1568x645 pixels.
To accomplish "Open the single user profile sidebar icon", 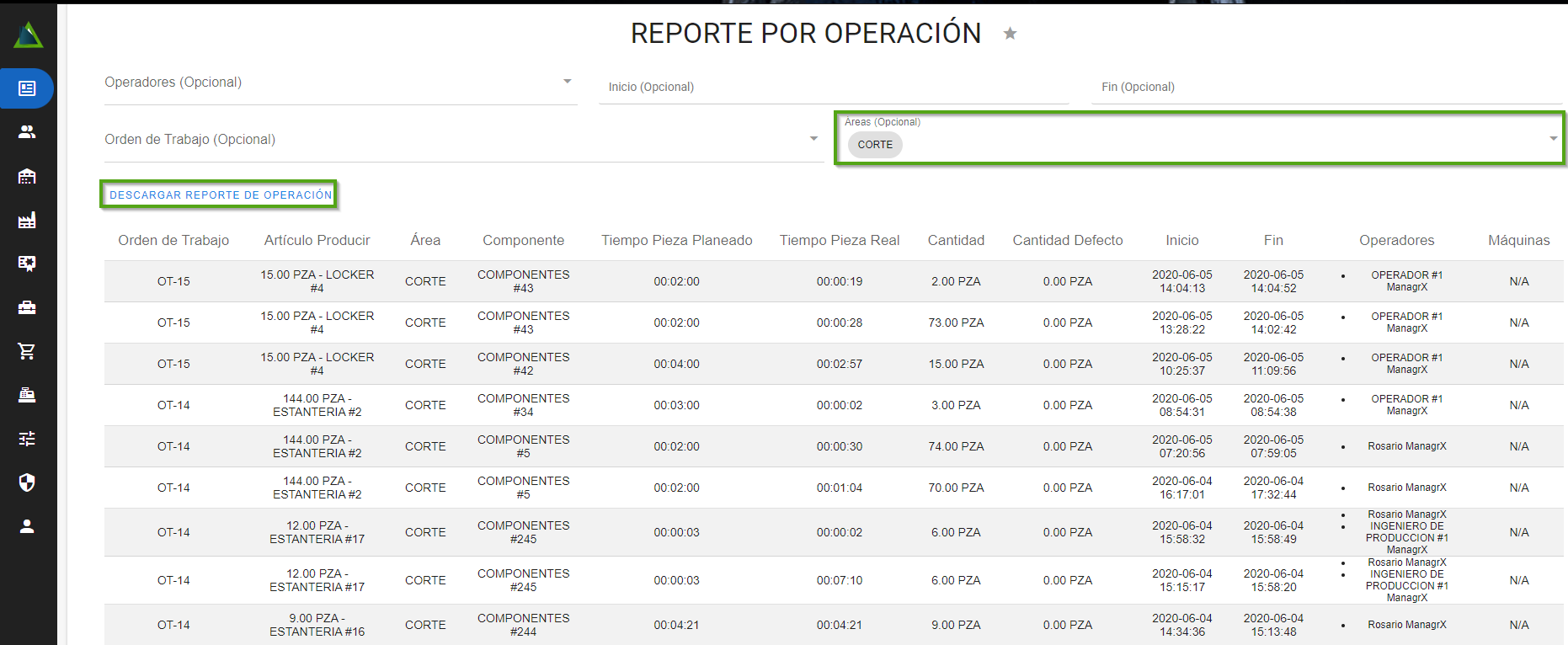I will coord(27,526).
